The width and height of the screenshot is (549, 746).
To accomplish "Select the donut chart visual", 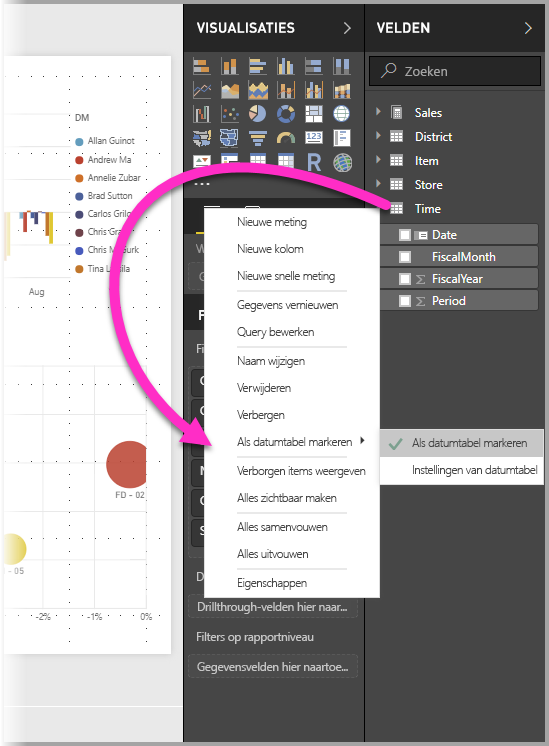I will click(285, 114).
